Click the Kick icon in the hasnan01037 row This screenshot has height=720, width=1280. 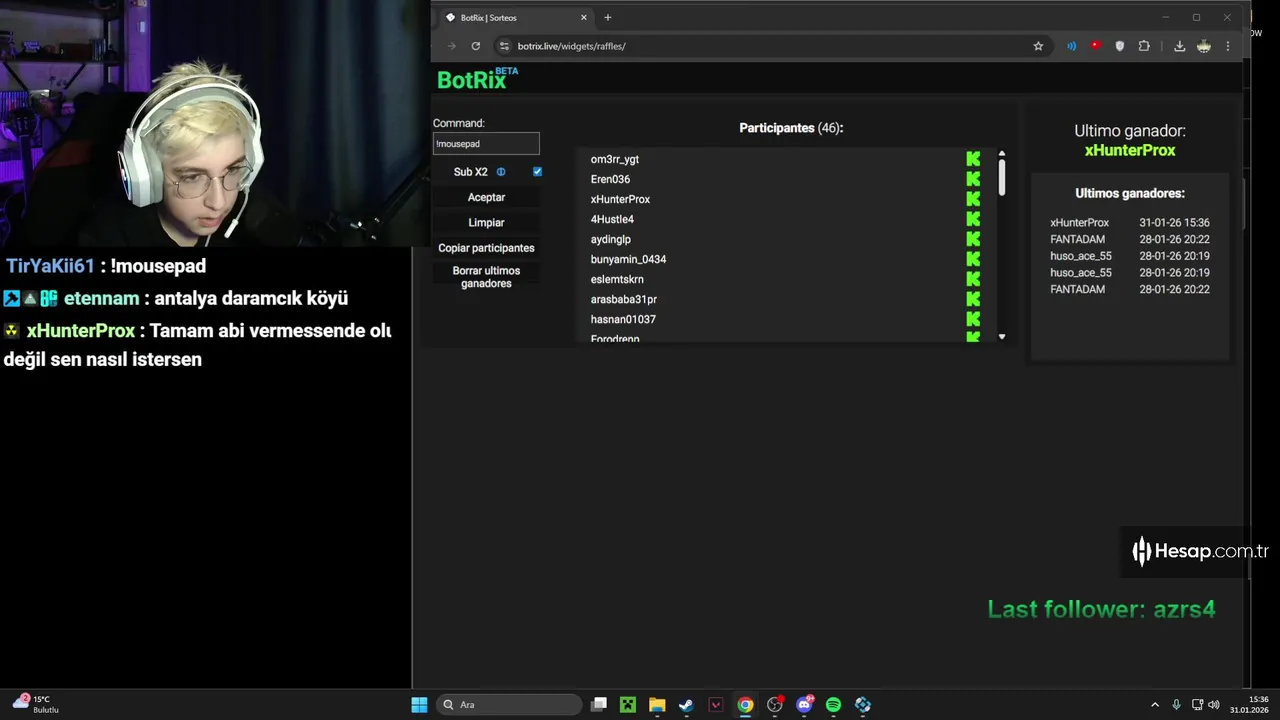[973, 319]
